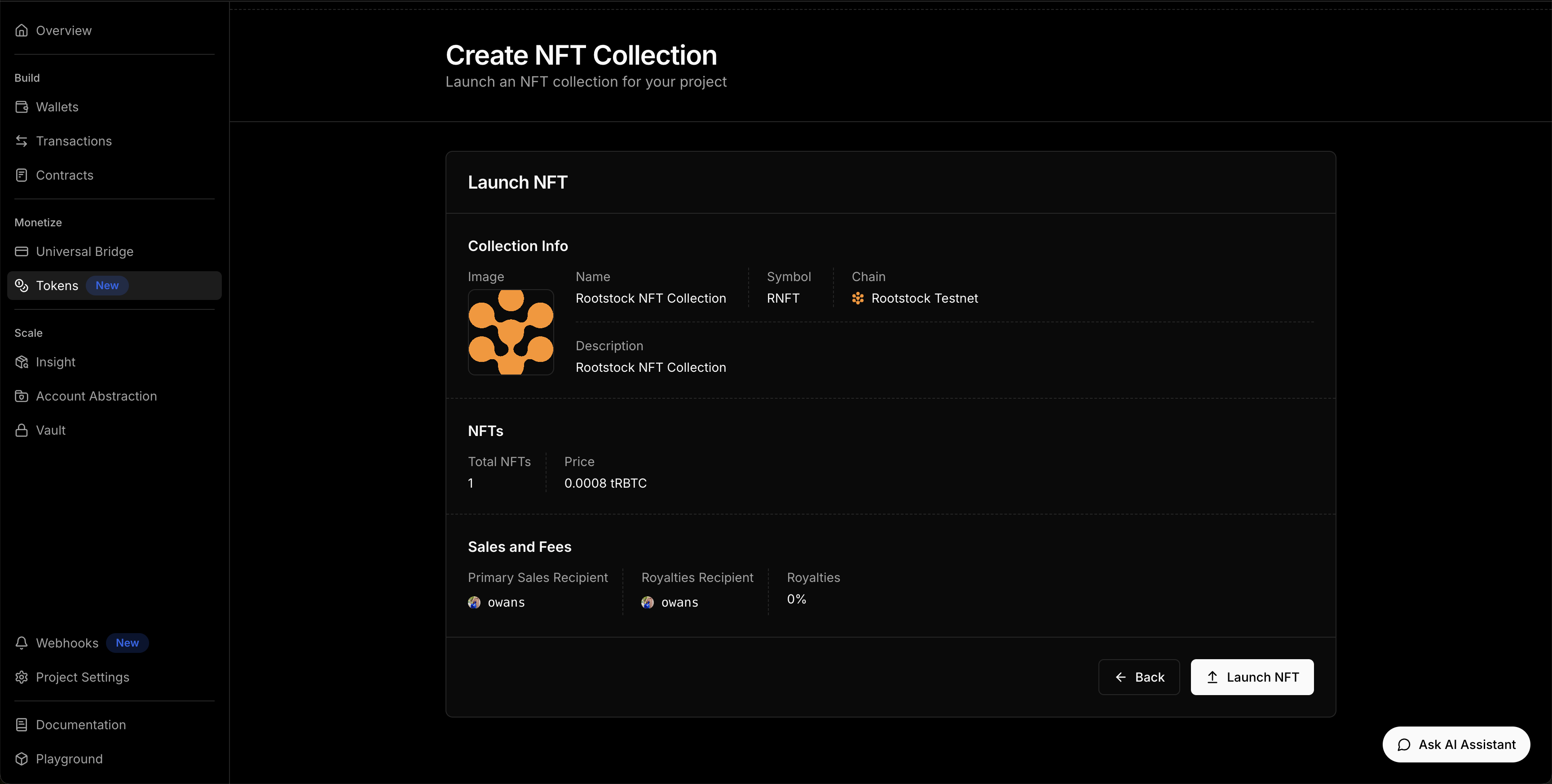Open the Ask AI Assistant chat
1552x784 pixels.
(1455, 744)
